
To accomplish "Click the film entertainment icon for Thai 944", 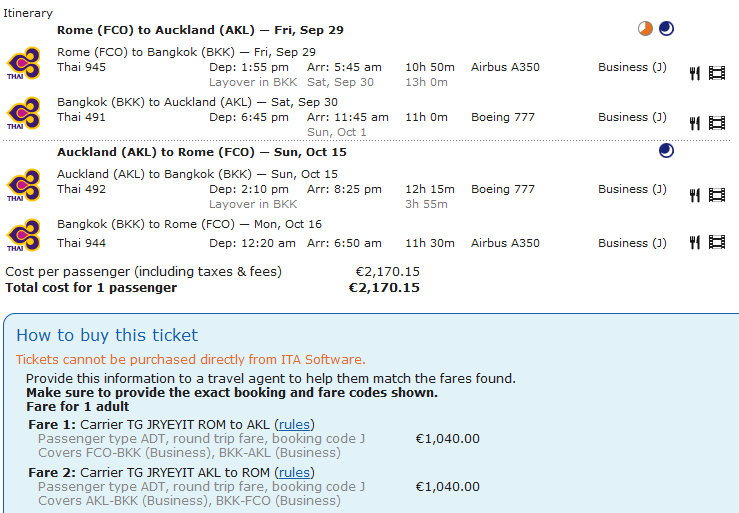I will click(x=716, y=243).
